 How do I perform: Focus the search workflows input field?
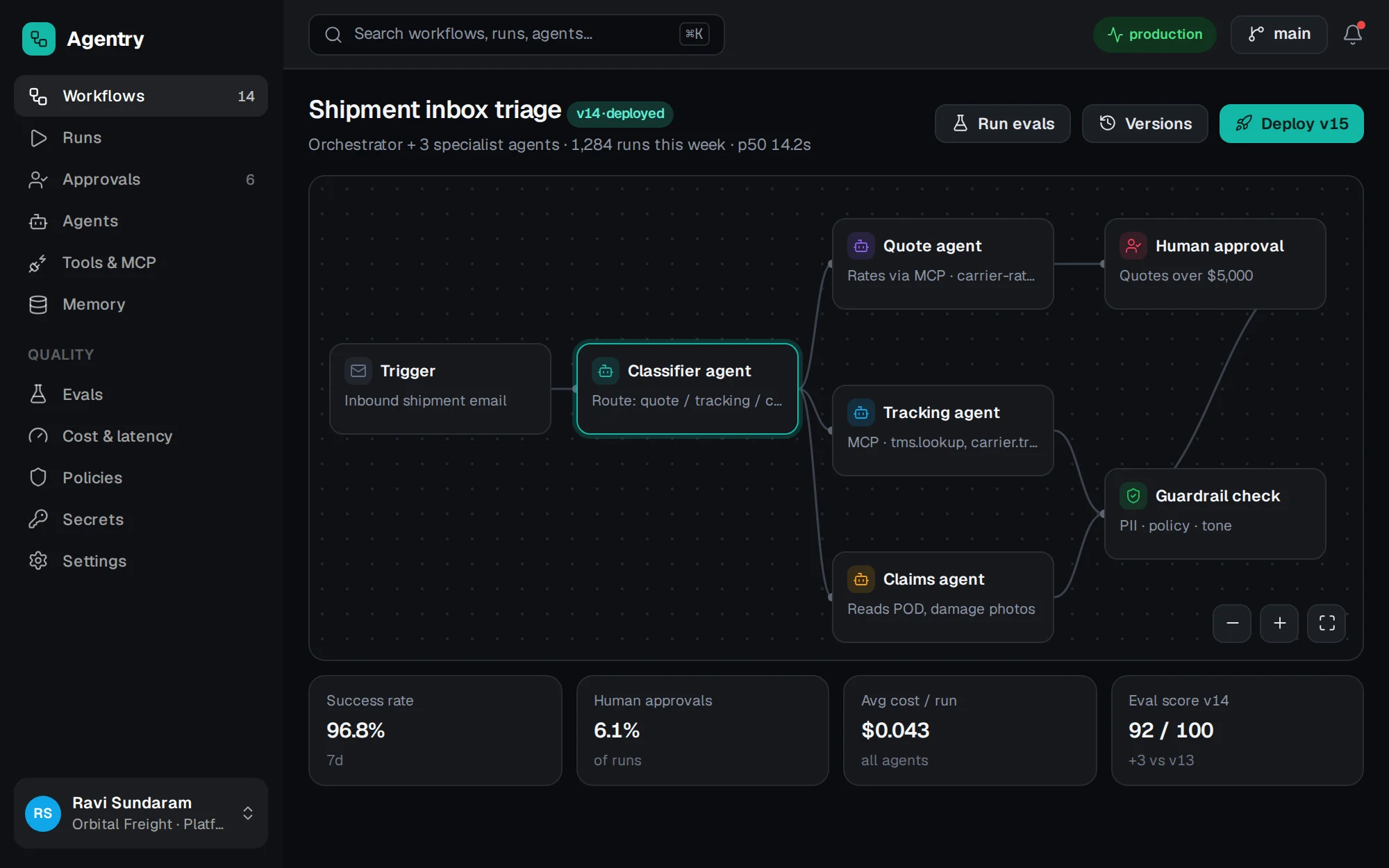pyautogui.click(x=517, y=35)
